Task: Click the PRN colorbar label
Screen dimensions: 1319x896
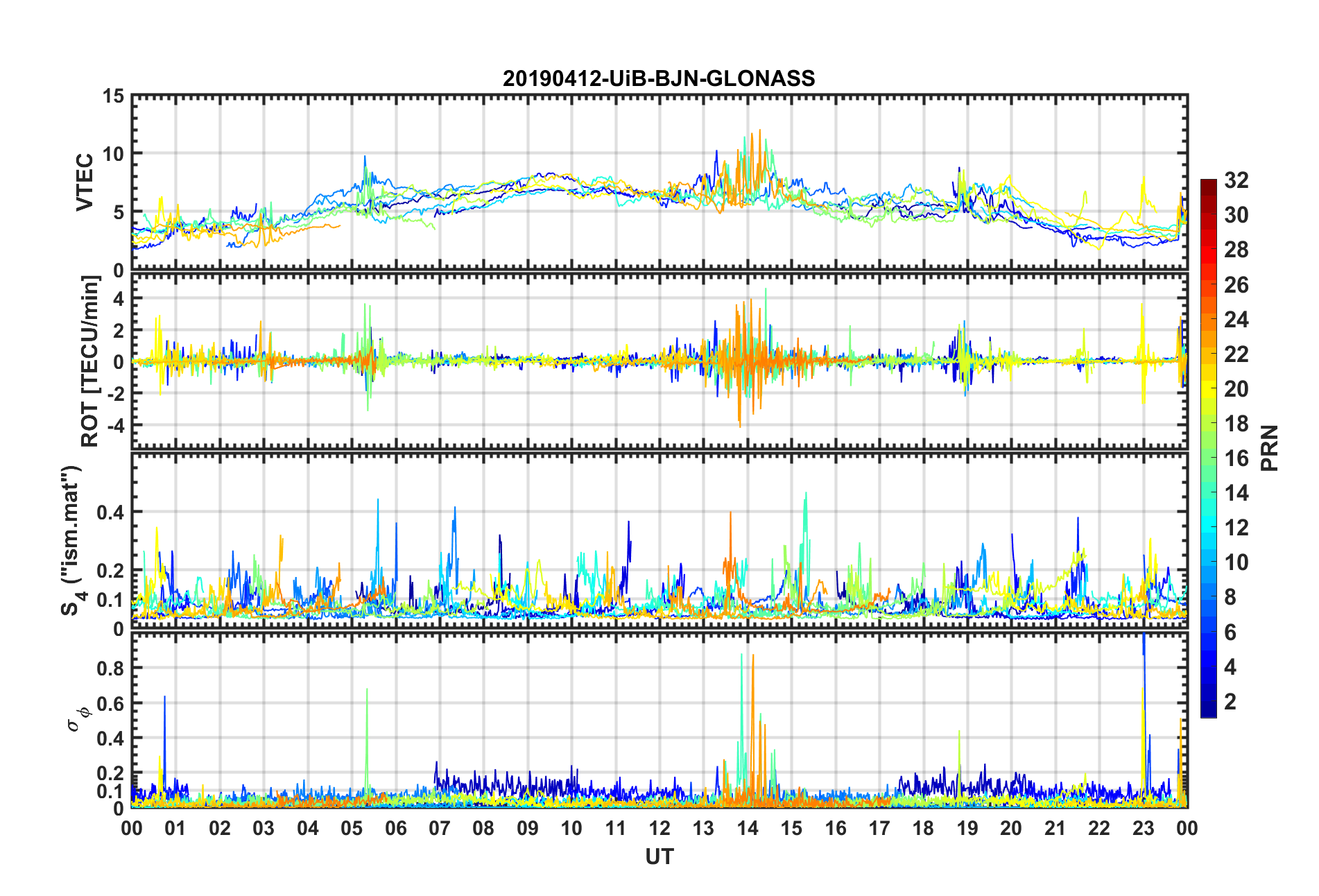Action: (1269, 448)
